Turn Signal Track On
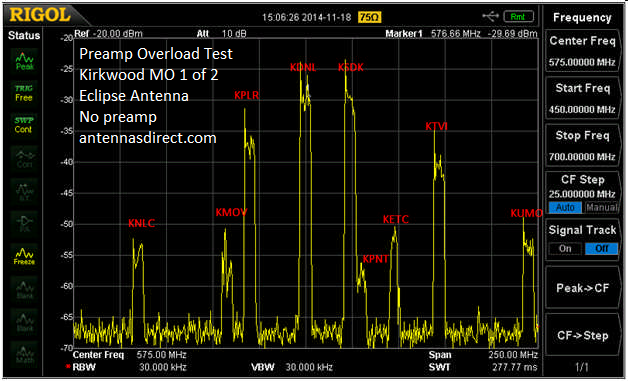Screen dimensions: 628x381 [565, 248]
